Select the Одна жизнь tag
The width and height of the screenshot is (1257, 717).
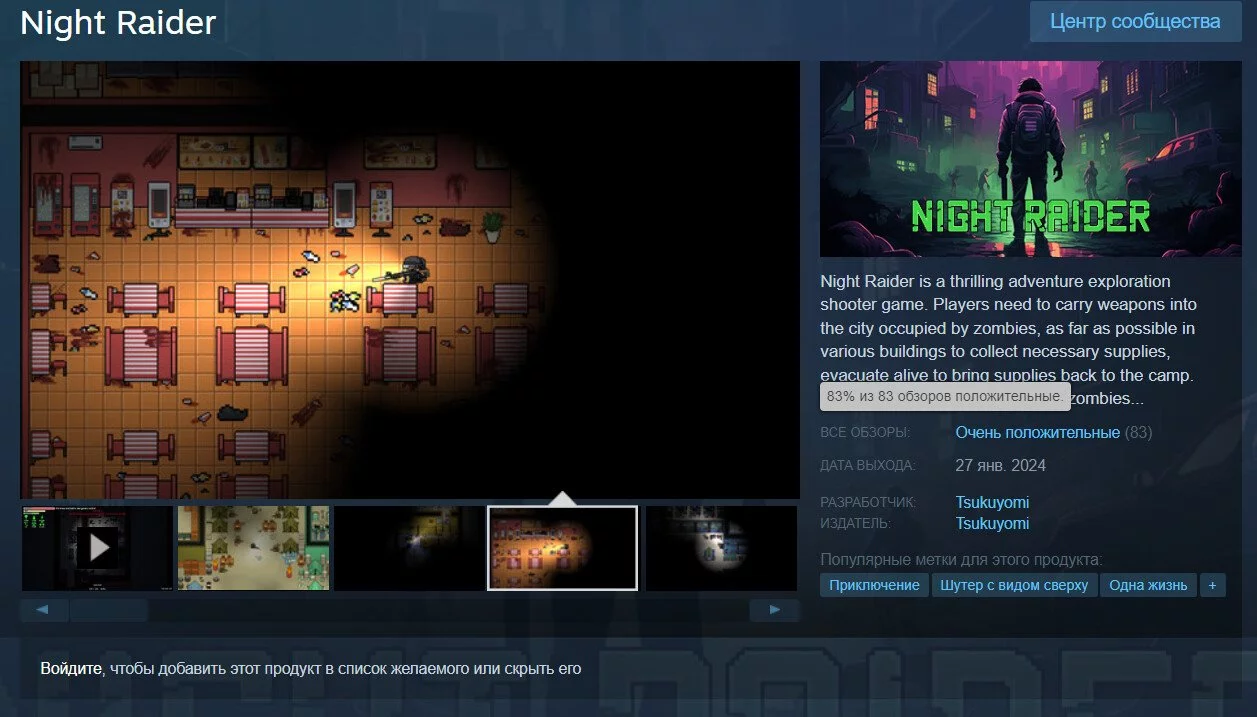pyautogui.click(x=1148, y=585)
